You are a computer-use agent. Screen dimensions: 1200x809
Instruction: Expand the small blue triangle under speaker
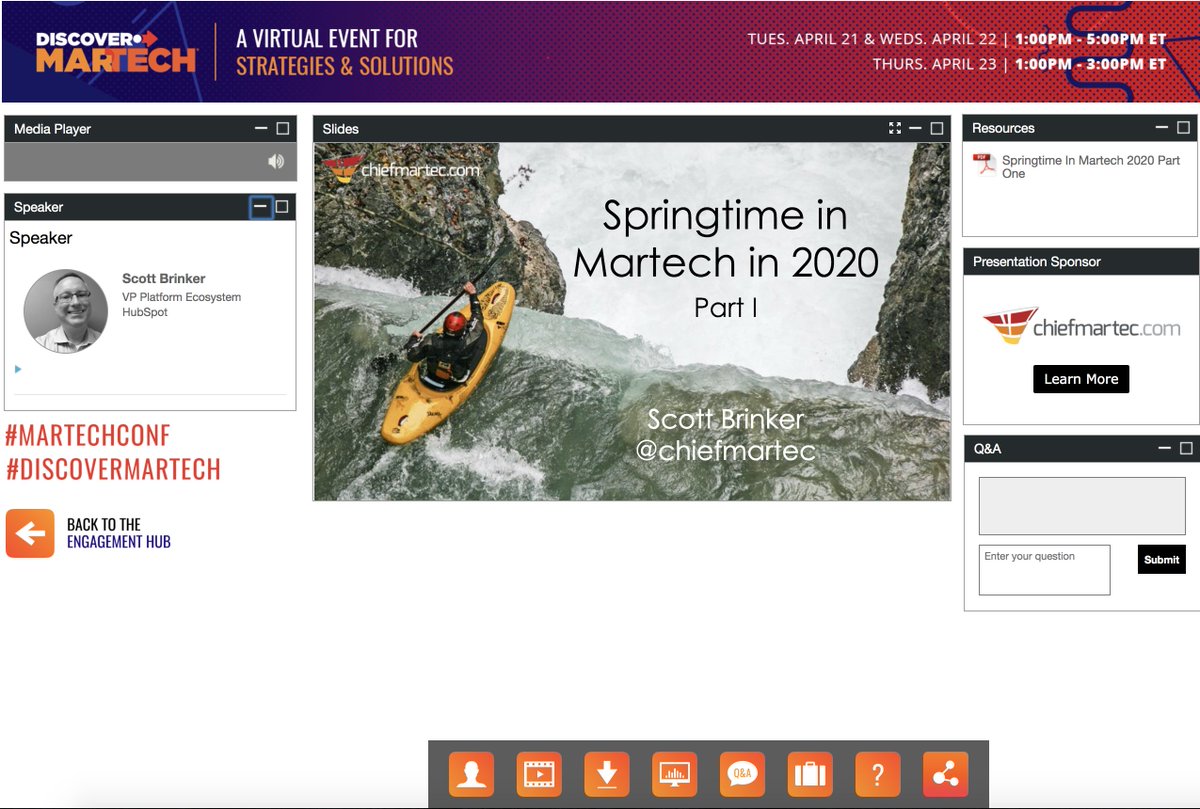(18, 369)
